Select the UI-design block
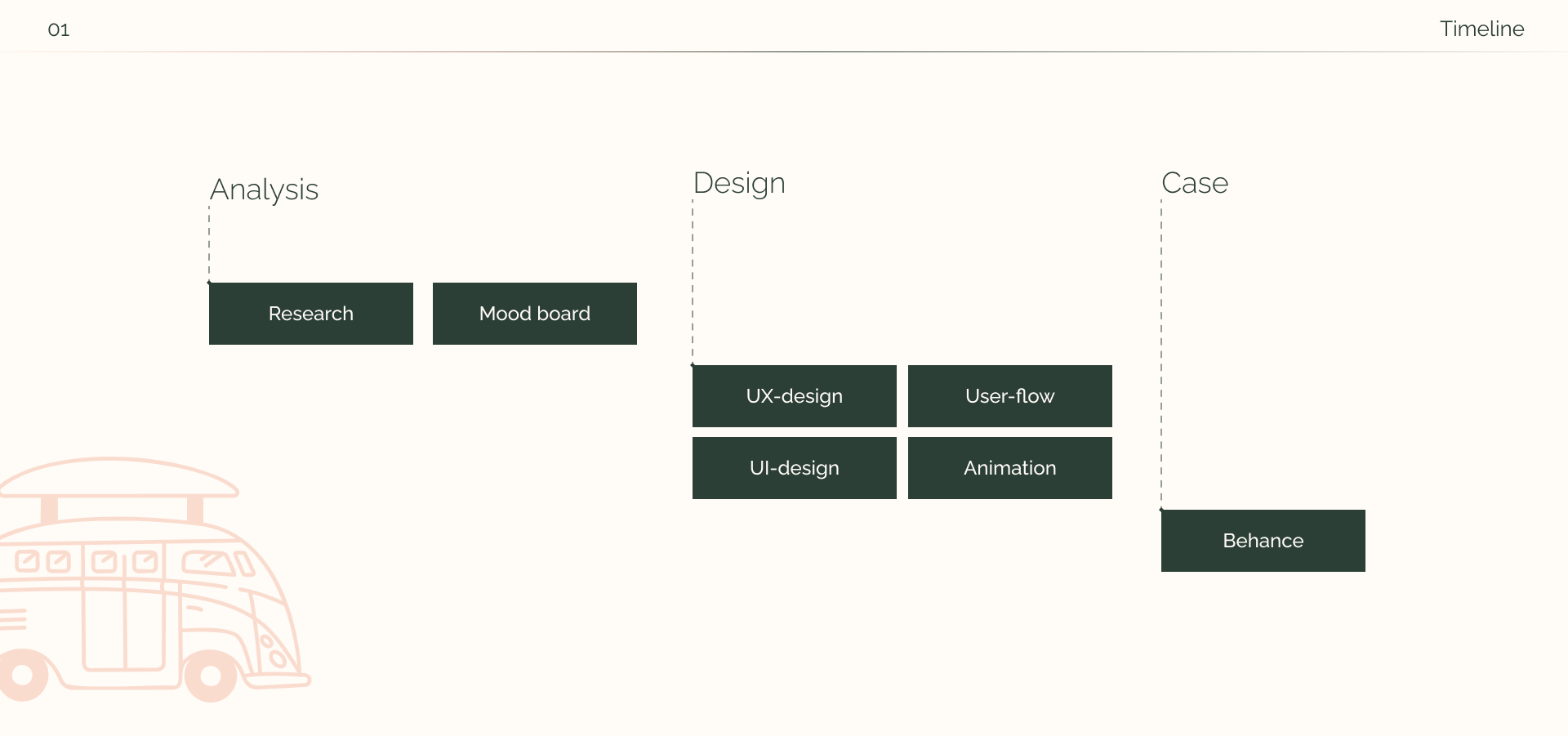Image resolution: width=1568 pixels, height=736 pixels. click(x=794, y=468)
